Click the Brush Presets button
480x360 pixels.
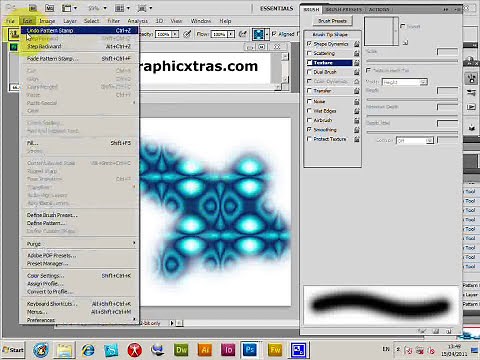click(332, 21)
